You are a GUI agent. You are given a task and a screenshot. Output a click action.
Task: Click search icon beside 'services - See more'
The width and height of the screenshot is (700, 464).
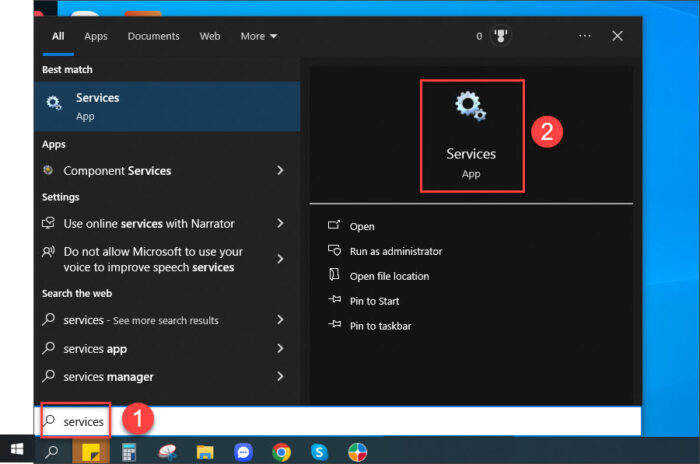tap(49, 319)
